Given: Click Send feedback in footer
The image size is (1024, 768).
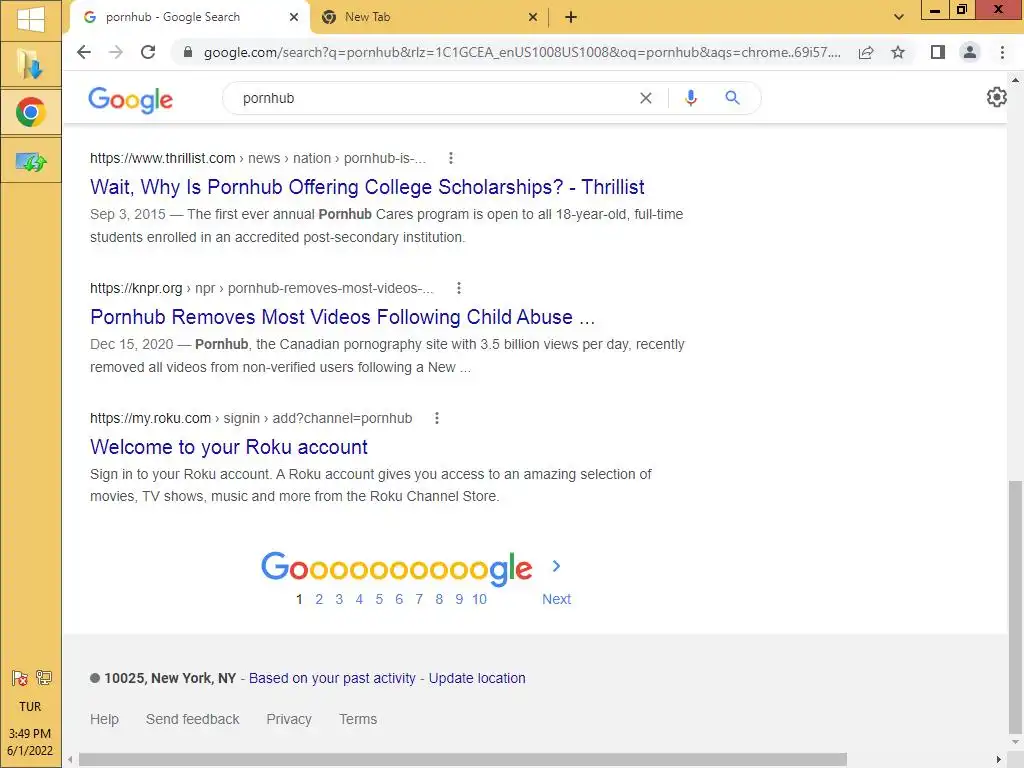Looking at the screenshot, I should (x=193, y=719).
